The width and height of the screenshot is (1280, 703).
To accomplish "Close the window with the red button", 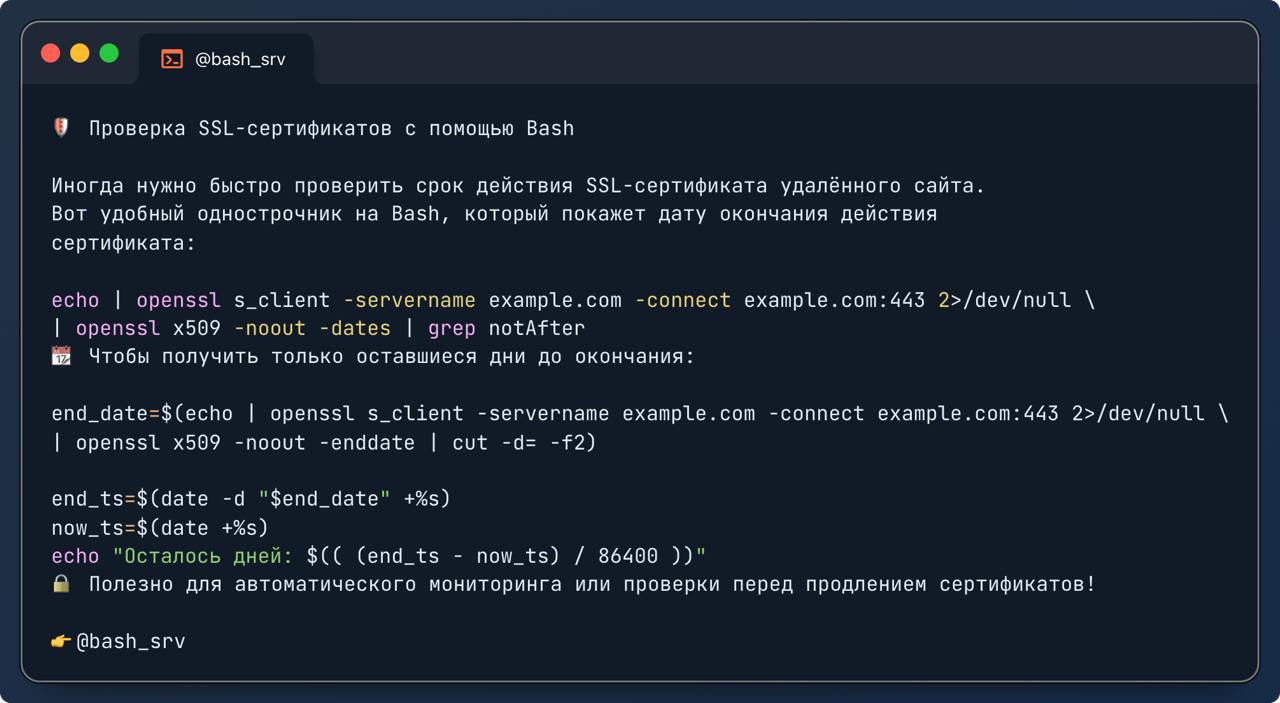I will click(x=51, y=54).
